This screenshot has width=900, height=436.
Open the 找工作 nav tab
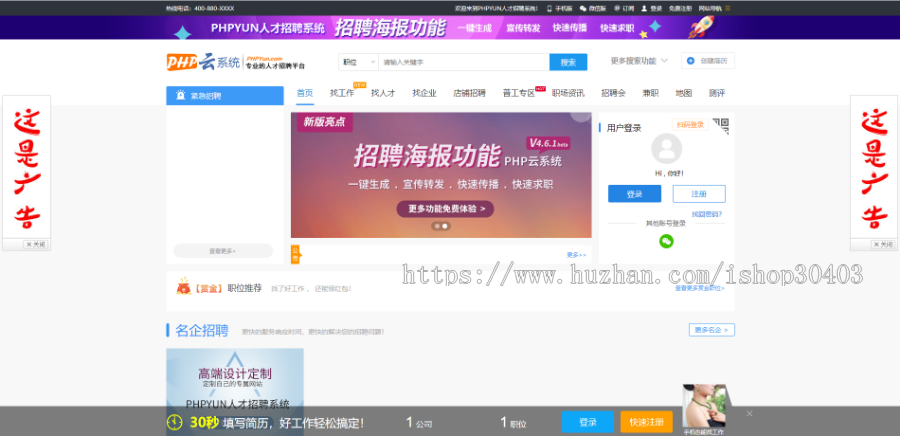342,93
